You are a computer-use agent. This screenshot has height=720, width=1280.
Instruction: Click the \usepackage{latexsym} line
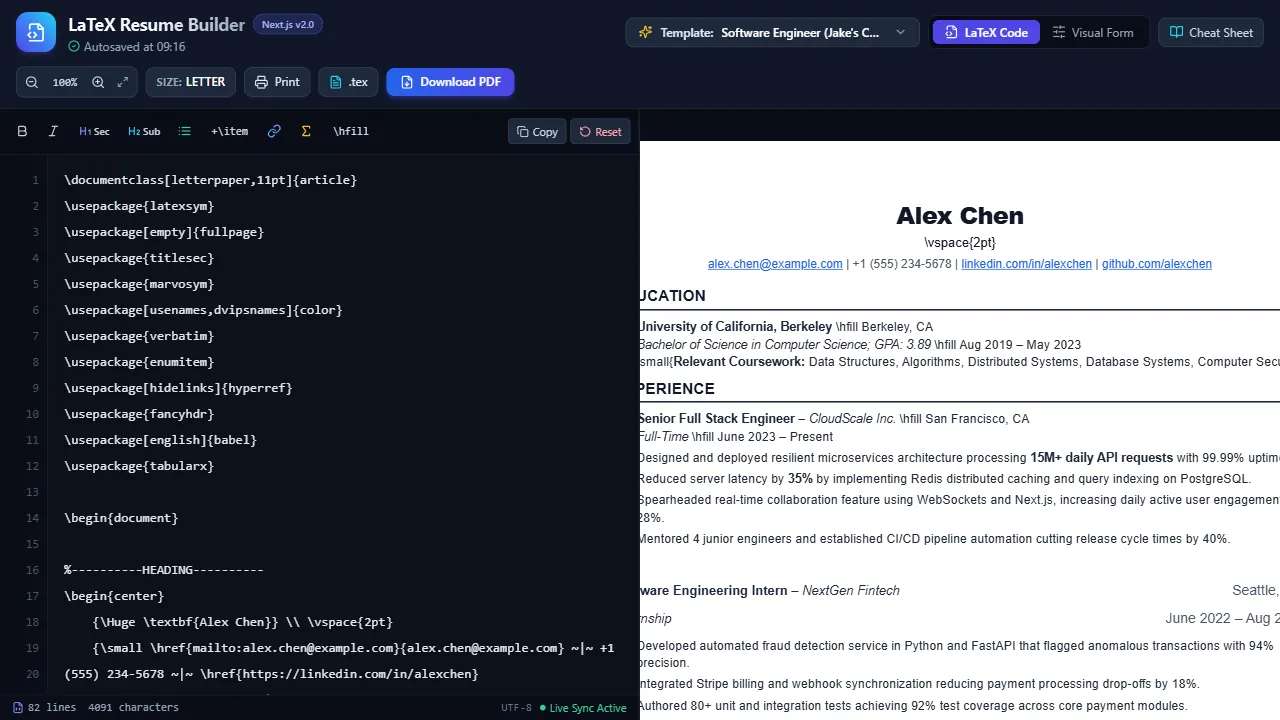pos(139,206)
